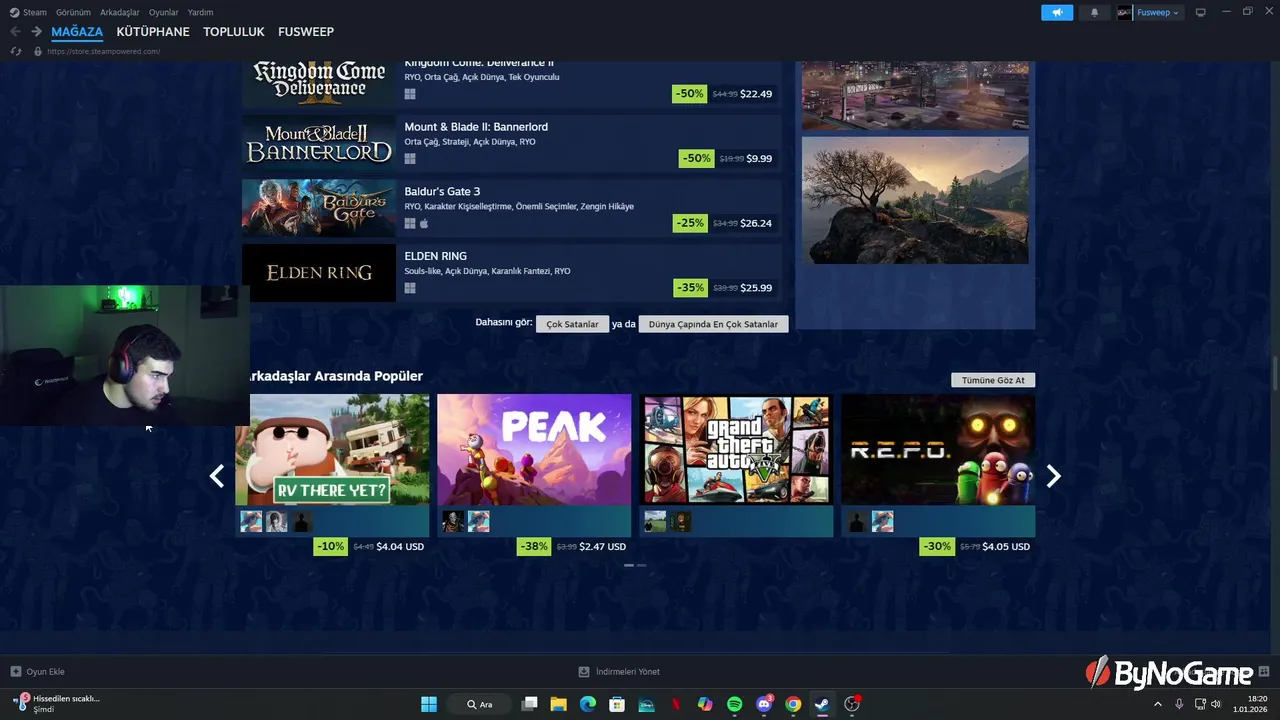Switch to the KÜTÜPHANE tab
1280x720 pixels.
pos(153,32)
